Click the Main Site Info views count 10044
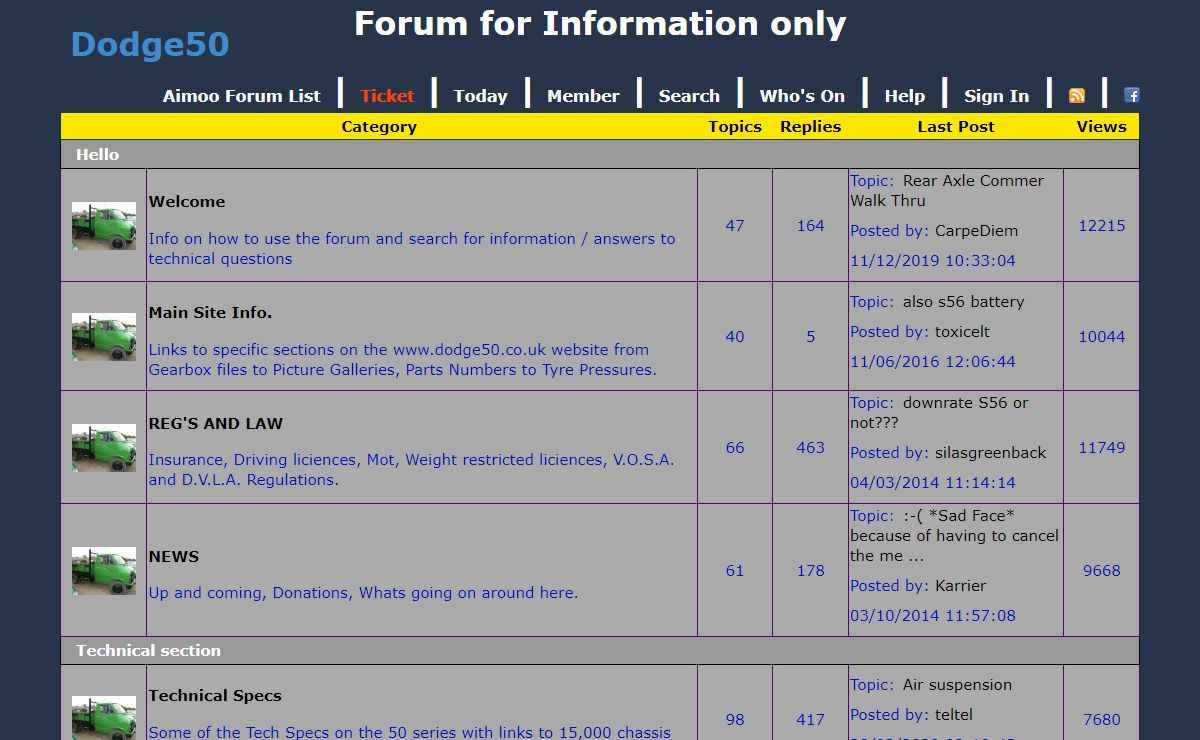The height and width of the screenshot is (740, 1200). coord(1102,336)
